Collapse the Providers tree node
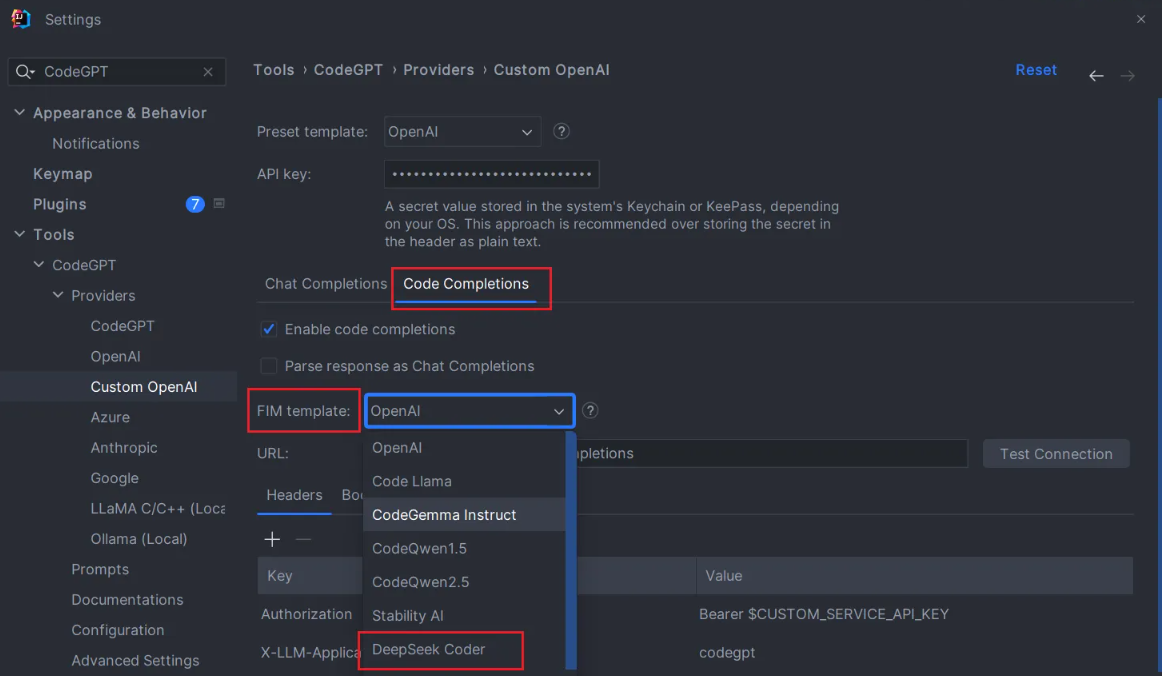This screenshot has width=1162, height=676. click(58, 295)
